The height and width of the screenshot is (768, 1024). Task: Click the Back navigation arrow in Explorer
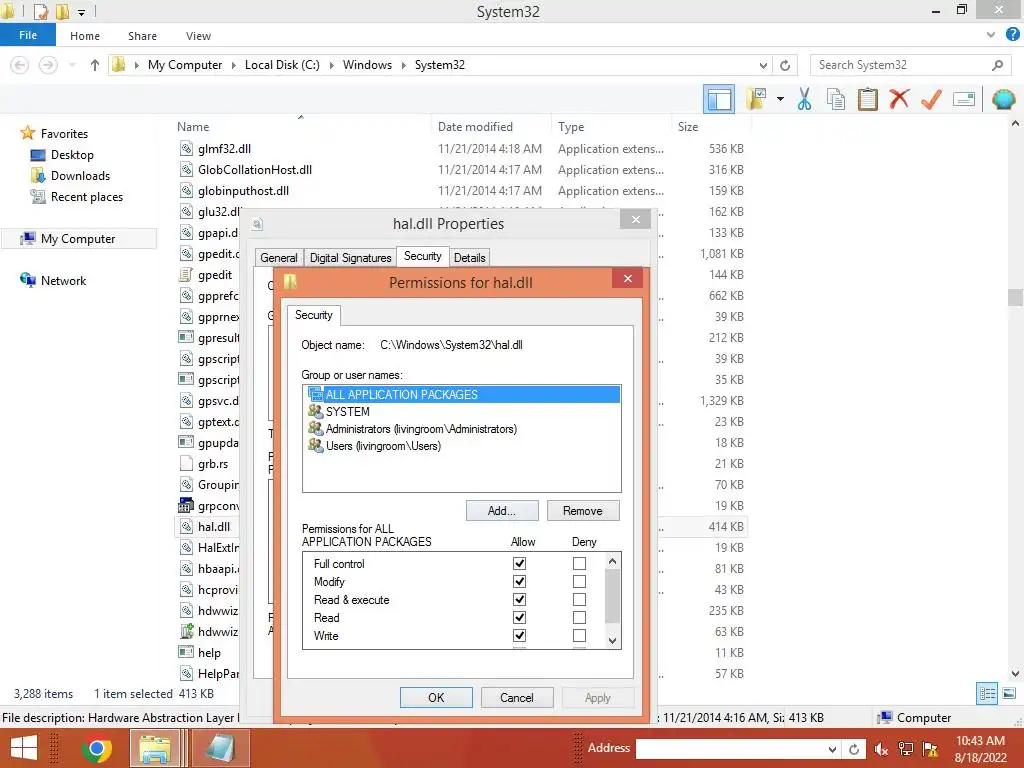coord(20,65)
